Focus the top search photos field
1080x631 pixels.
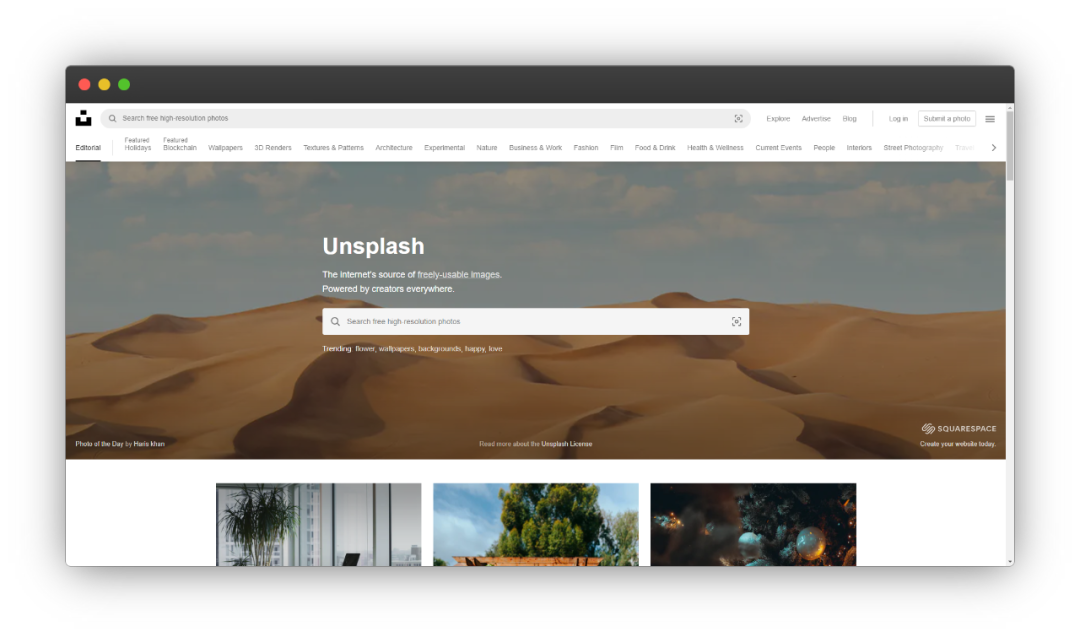click(425, 118)
